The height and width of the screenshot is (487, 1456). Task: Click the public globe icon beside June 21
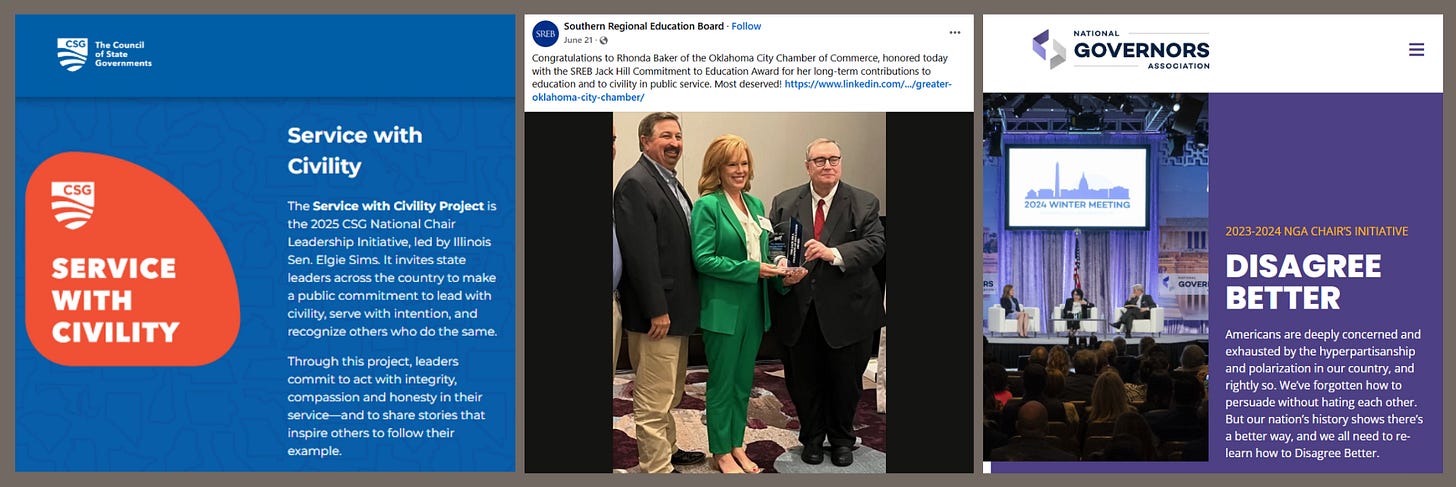[x=604, y=41]
